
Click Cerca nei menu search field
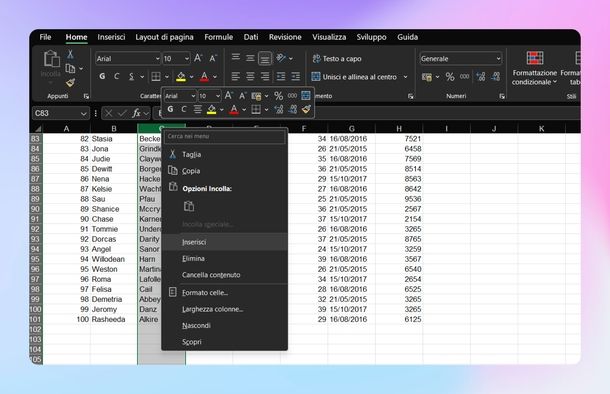coord(224,137)
